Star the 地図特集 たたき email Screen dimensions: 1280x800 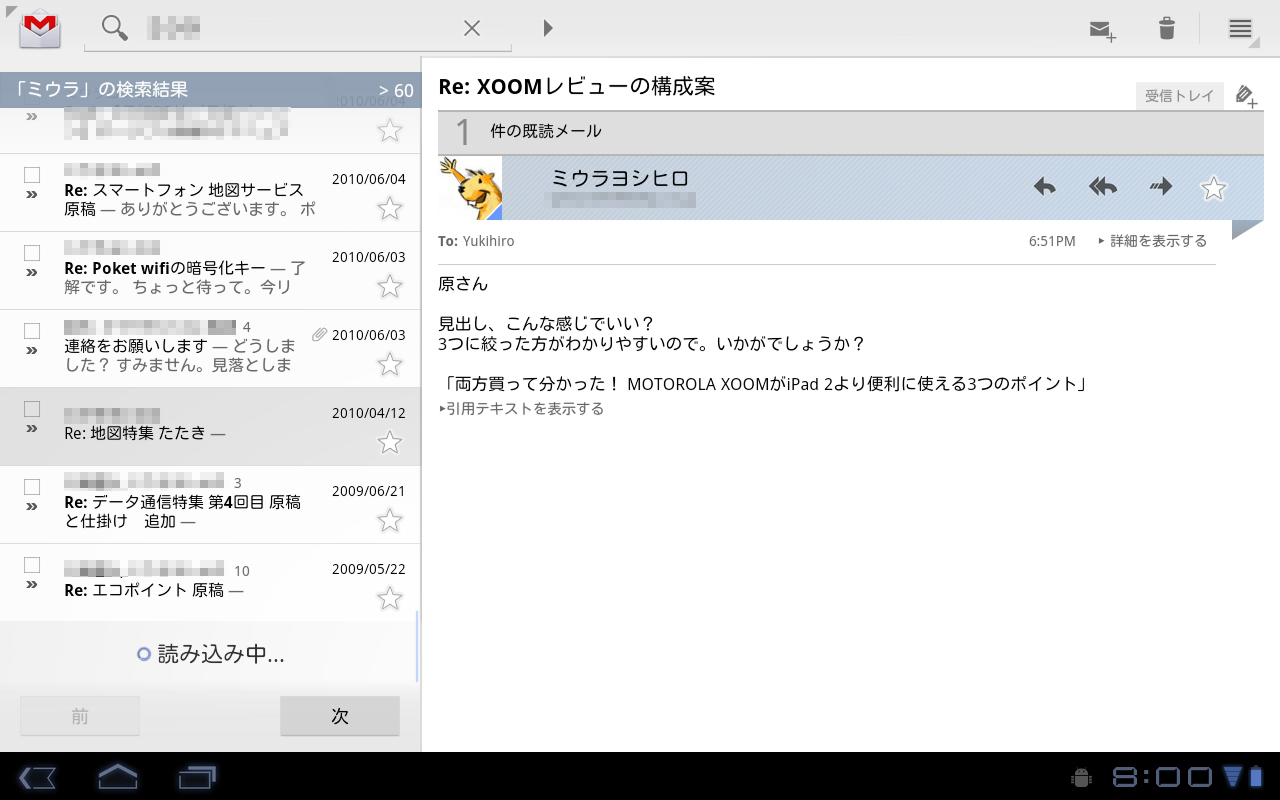click(390, 442)
